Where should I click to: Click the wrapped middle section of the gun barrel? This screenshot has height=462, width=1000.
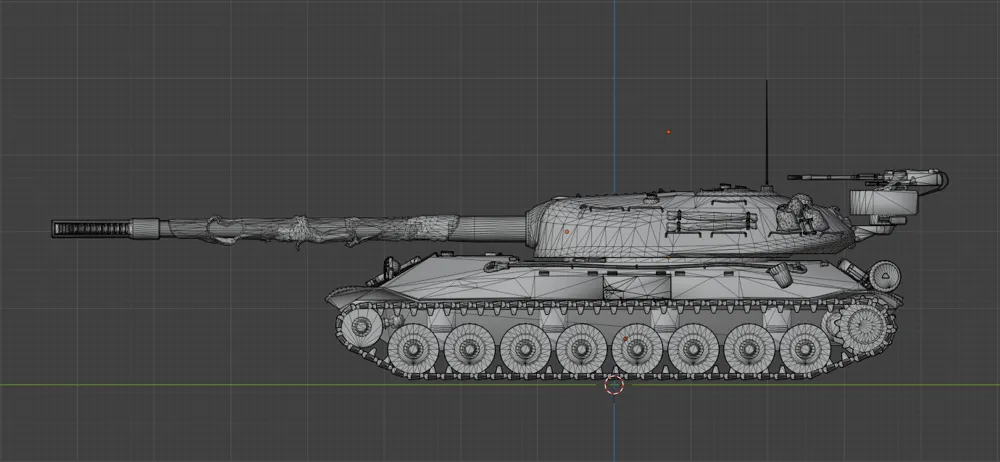[300, 230]
